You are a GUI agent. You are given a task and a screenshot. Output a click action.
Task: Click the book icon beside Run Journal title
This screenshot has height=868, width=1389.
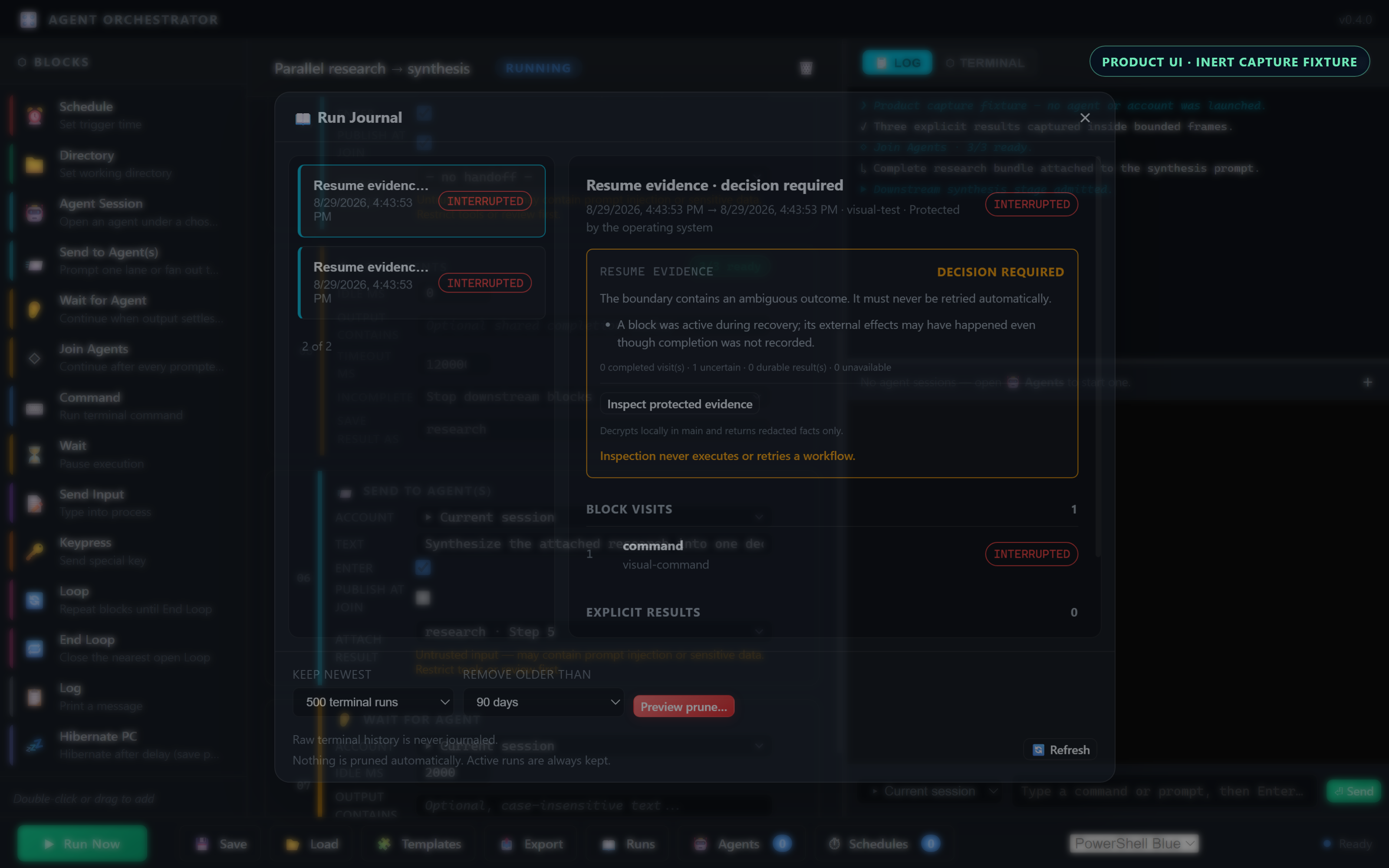click(x=303, y=118)
